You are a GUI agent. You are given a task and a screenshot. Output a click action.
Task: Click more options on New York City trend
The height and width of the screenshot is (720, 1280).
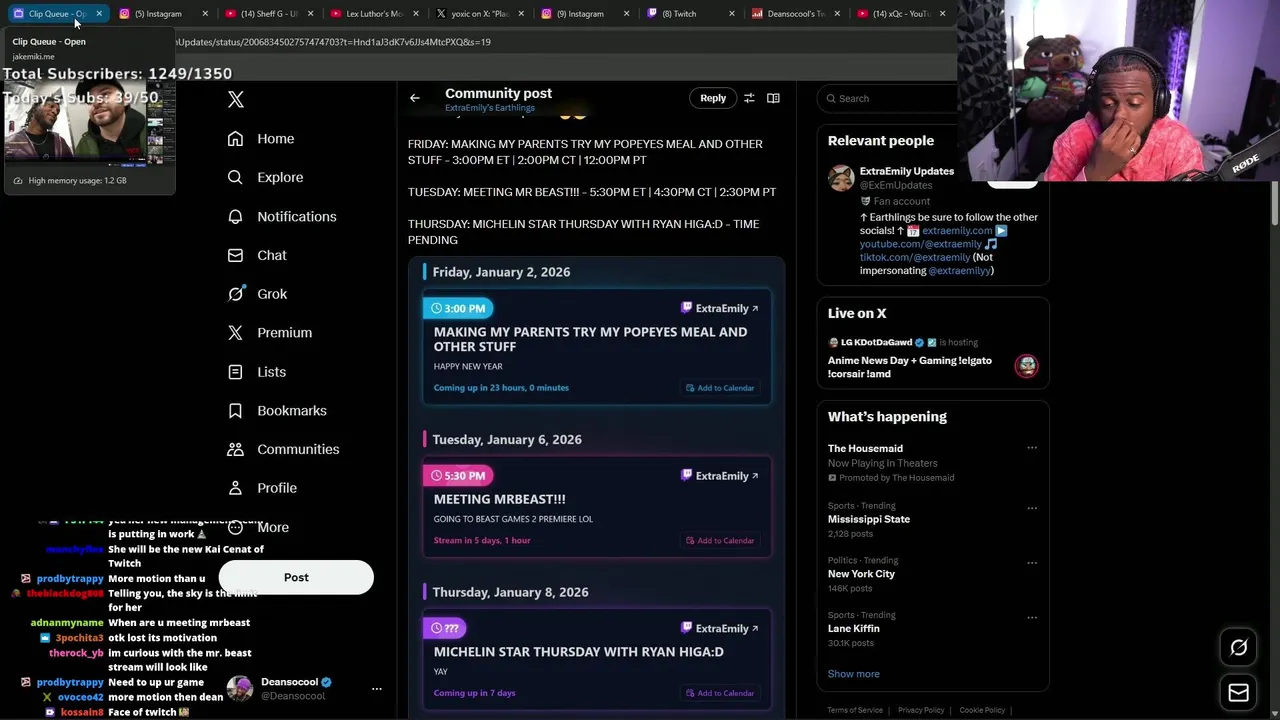[x=1032, y=562]
